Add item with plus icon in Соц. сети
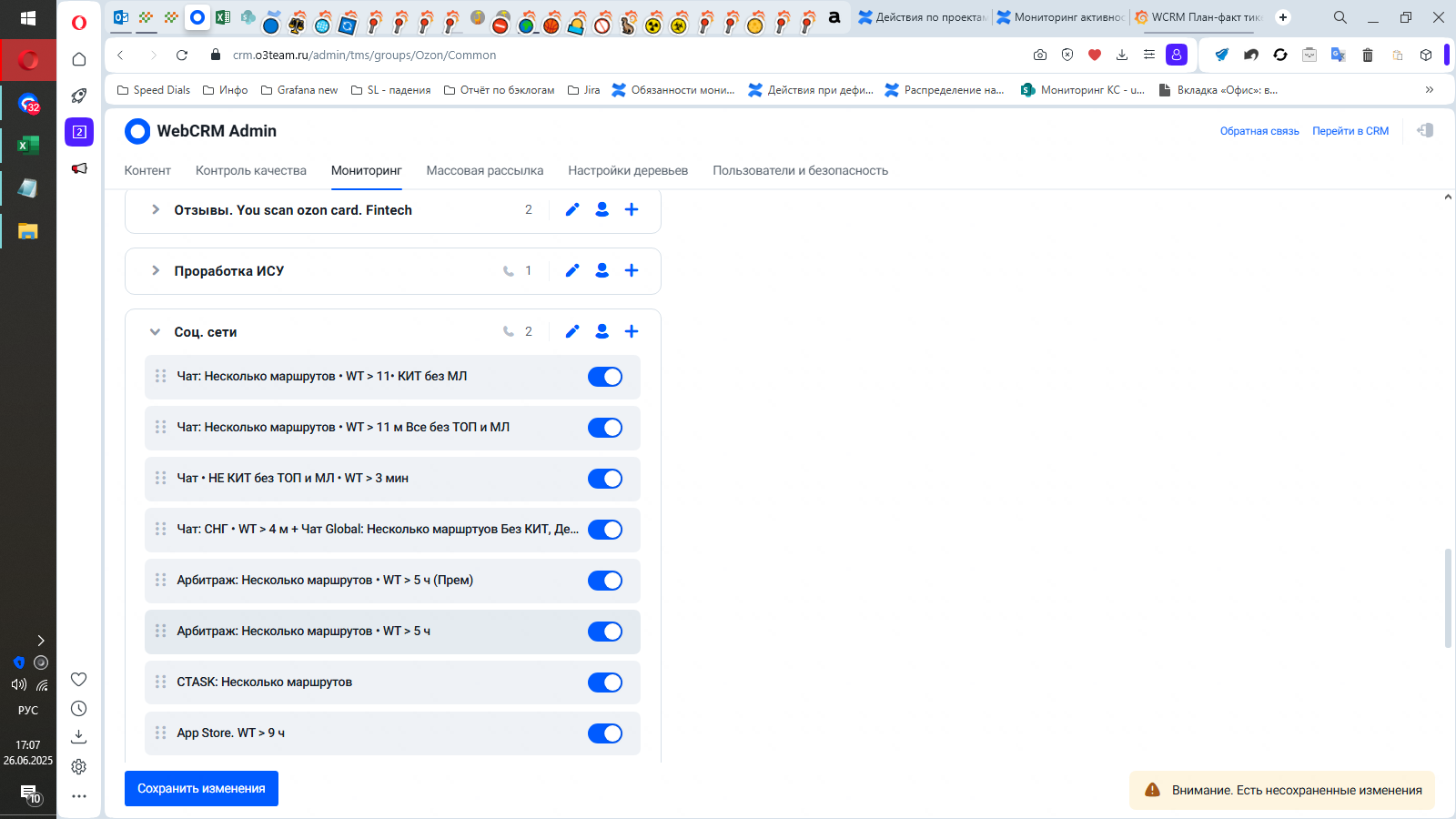This screenshot has height=819, width=1456. (x=632, y=331)
